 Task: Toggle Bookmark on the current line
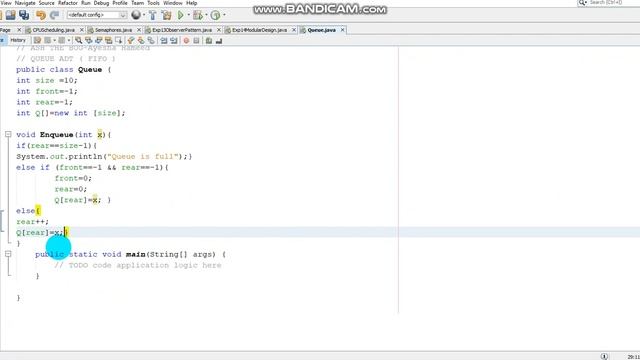[151, 40]
